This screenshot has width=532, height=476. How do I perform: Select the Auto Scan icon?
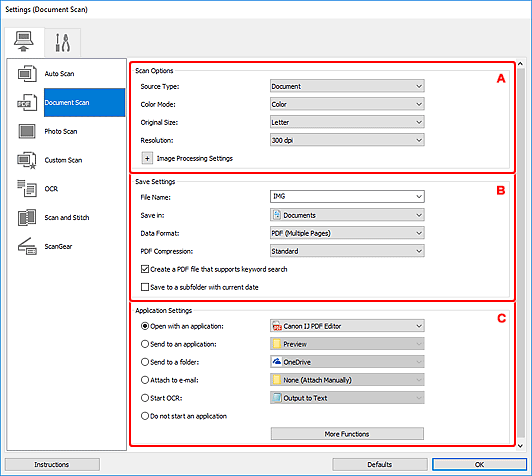point(27,74)
